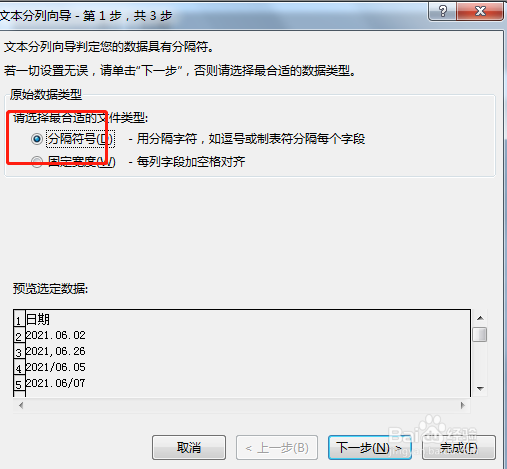Image resolution: width=507 pixels, height=469 pixels.
Task: Click the 取消 button
Action: (x=189, y=447)
